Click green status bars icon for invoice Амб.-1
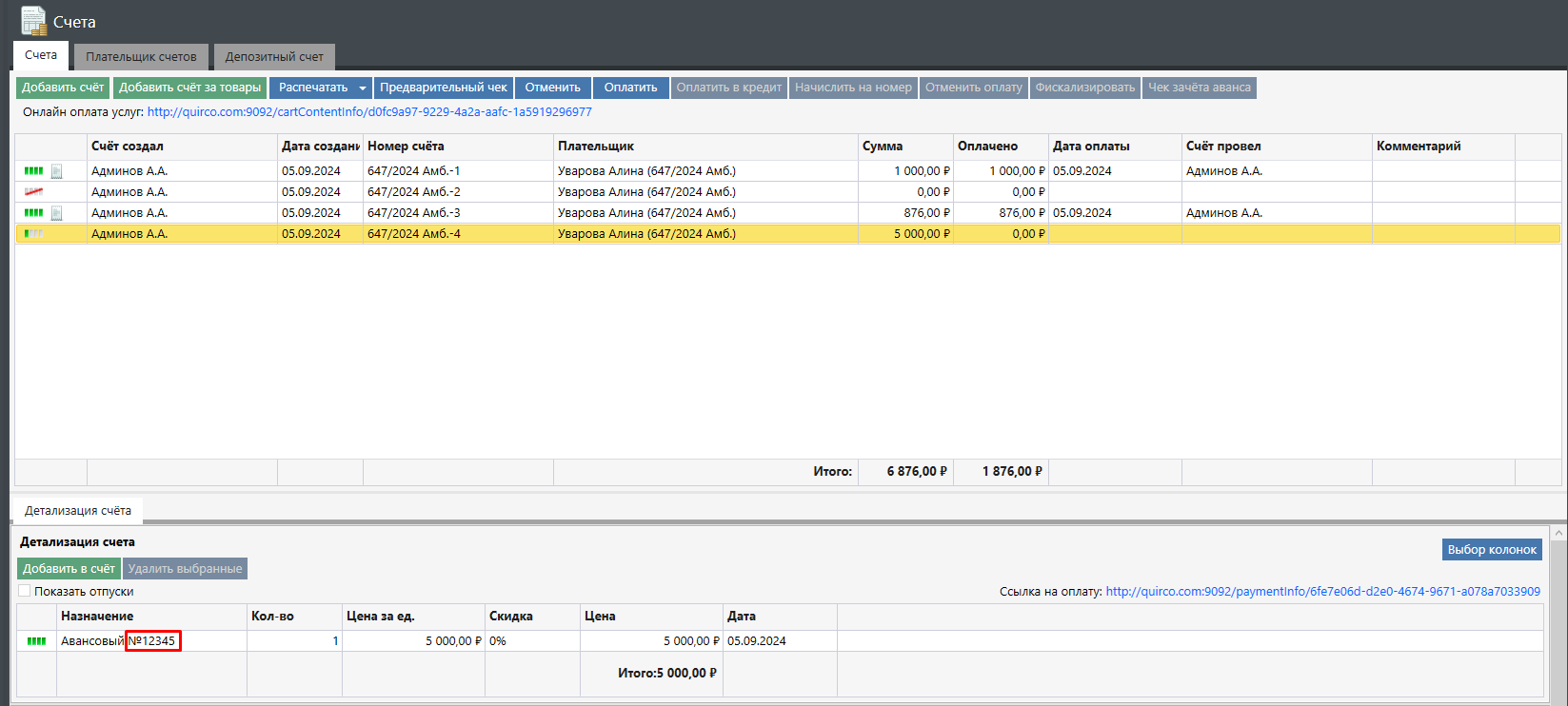 [33, 171]
